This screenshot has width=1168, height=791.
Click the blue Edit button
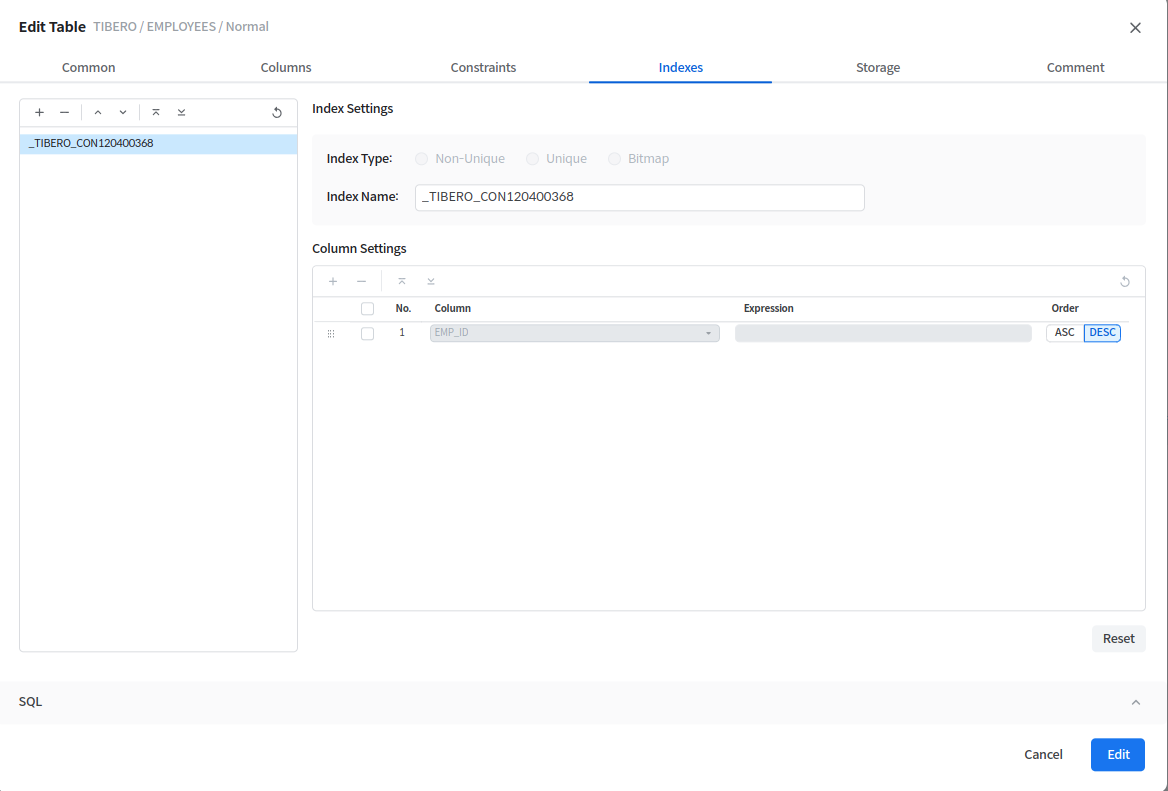click(1117, 755)
